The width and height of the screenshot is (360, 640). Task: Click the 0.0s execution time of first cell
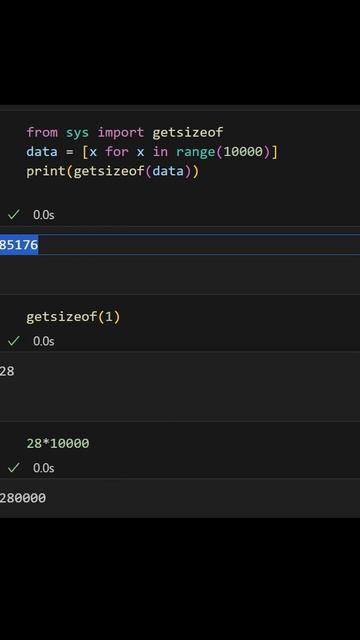[44, 215]
